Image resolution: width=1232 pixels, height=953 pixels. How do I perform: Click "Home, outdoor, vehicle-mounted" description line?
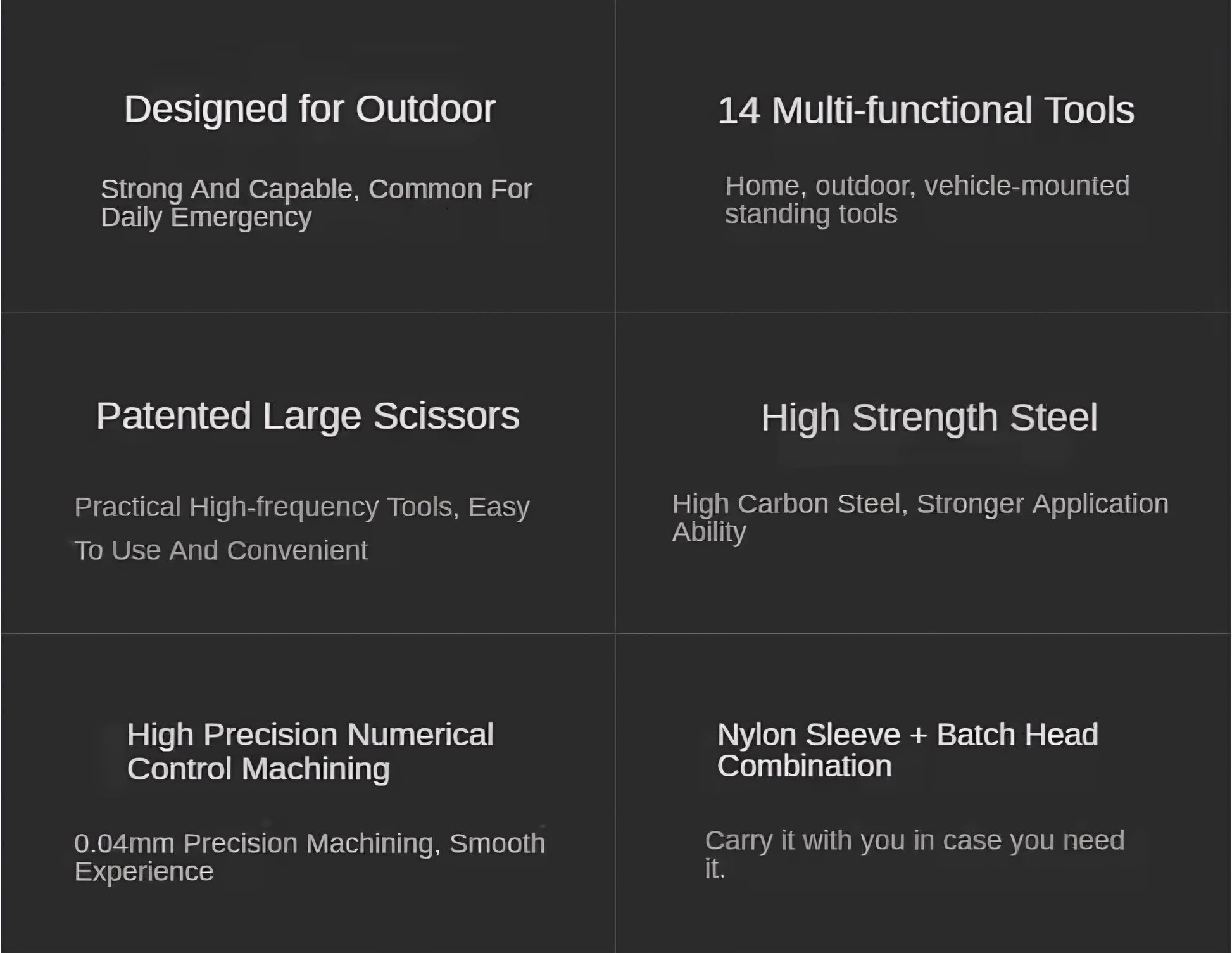(927, 186)
